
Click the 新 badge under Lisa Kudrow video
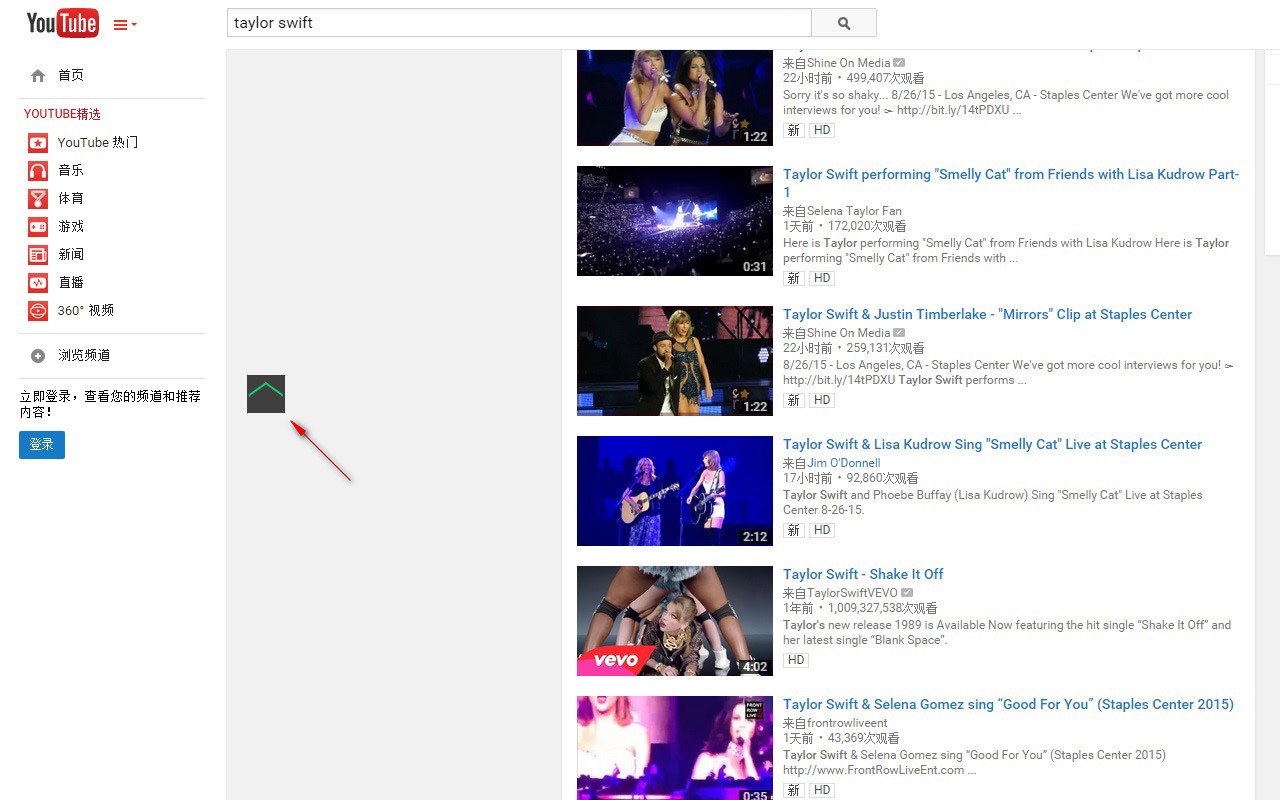[793, 530]
